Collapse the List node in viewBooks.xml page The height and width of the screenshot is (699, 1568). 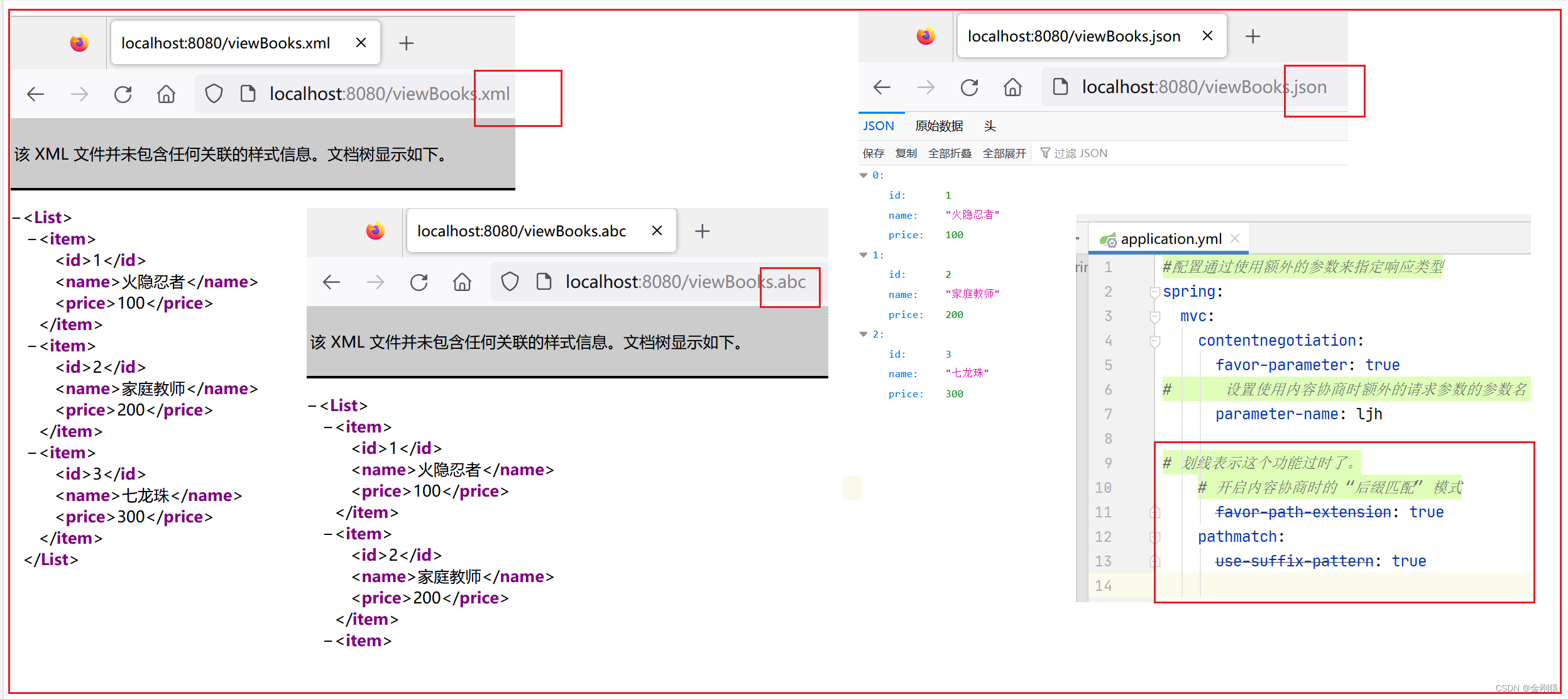[16, 218]
